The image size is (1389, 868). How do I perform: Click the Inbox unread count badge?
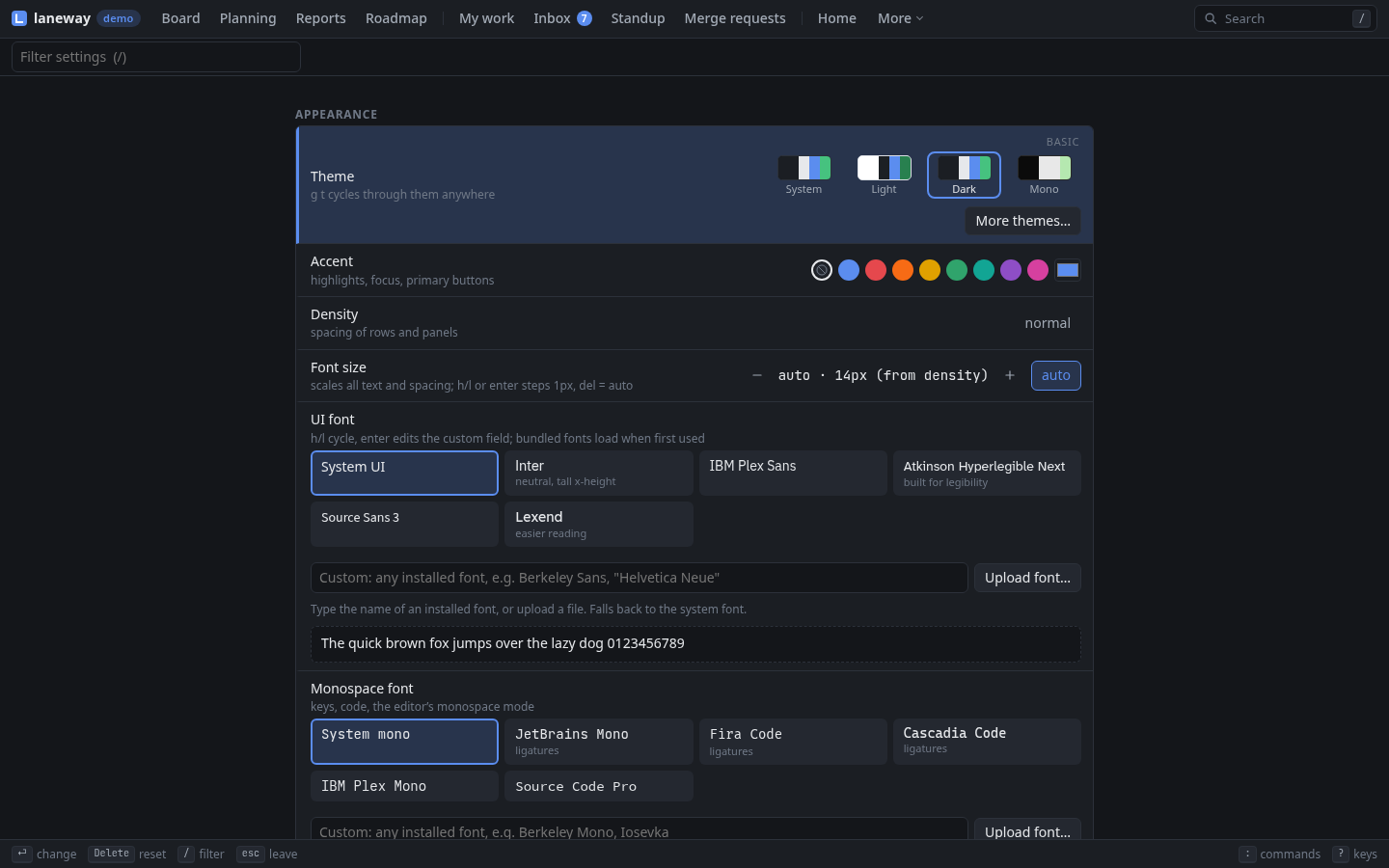[584, 18]
